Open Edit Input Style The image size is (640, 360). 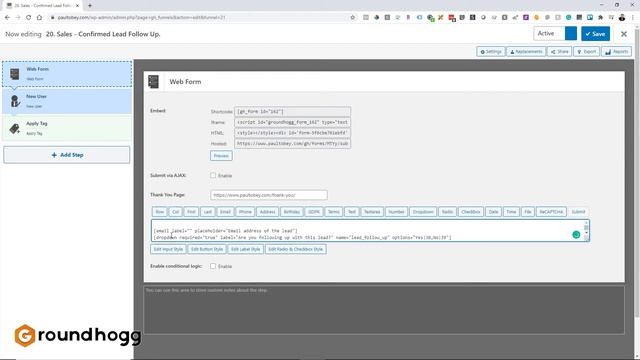[x=168, y=249]
